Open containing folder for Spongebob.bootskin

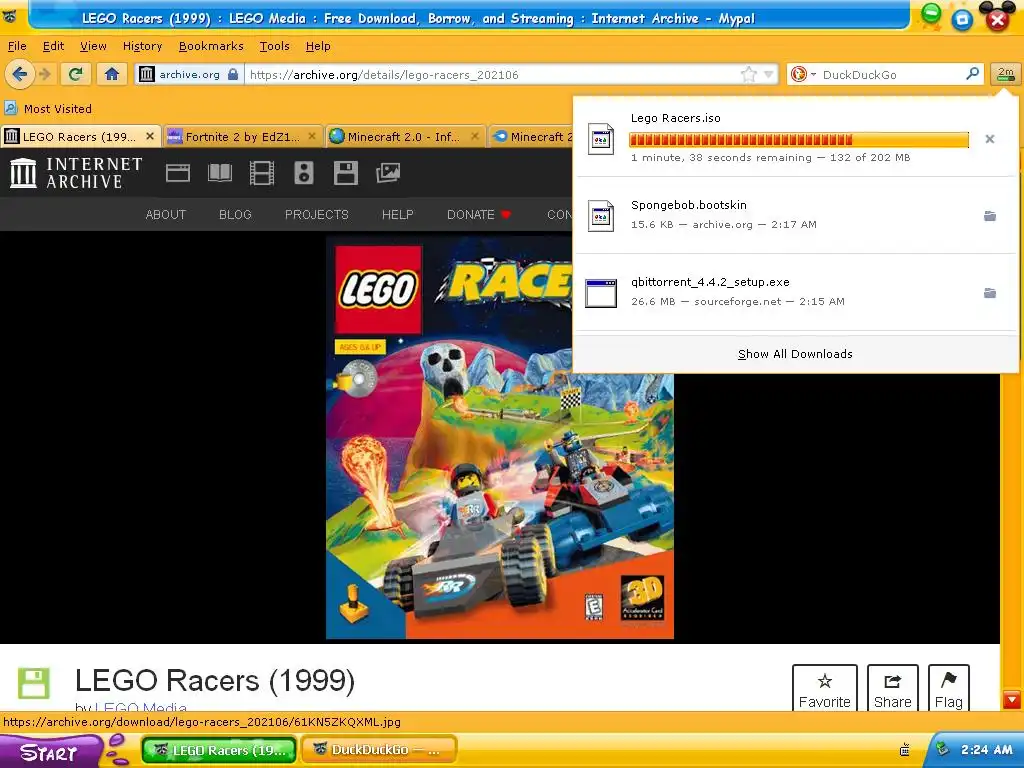tap(990, 216)
